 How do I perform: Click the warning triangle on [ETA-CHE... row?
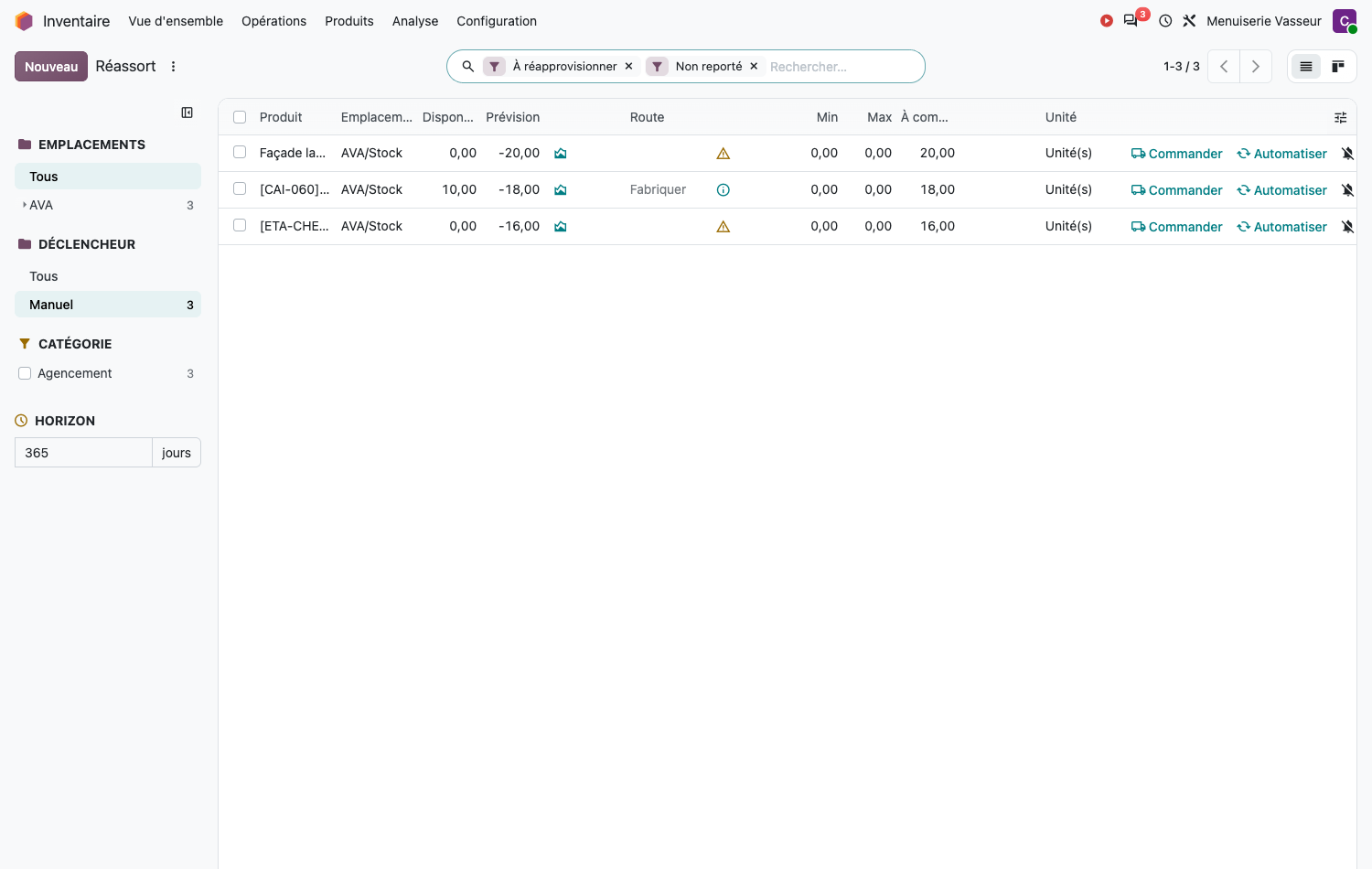[724, 227]
